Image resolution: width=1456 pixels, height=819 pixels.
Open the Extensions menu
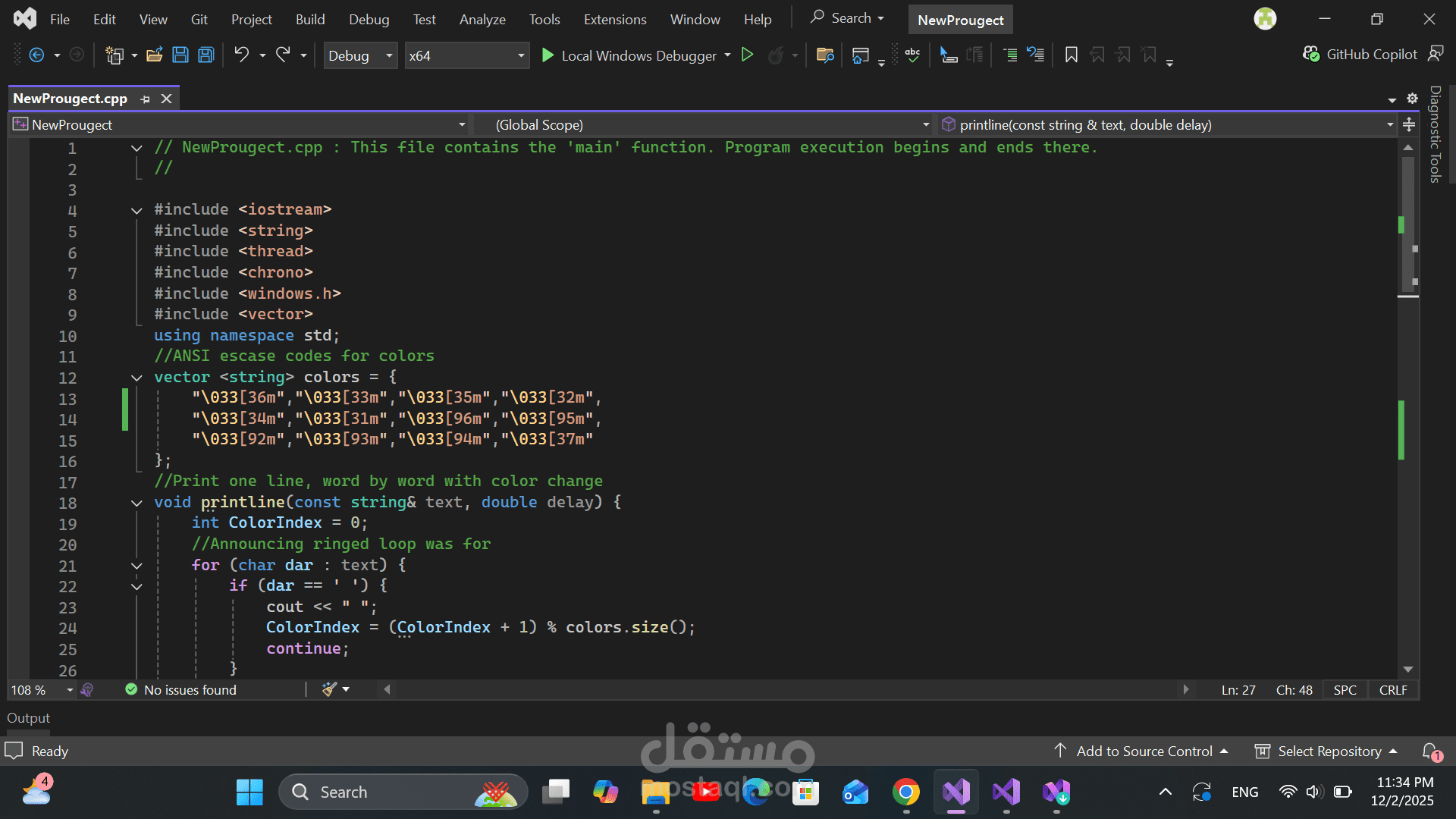pyautogui.click(x=615, y=20)
